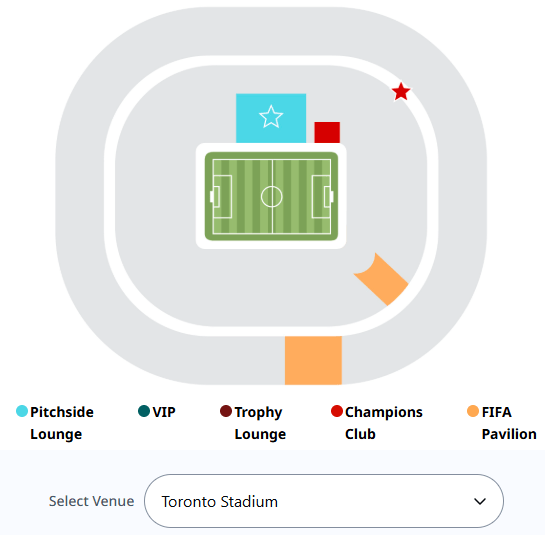Image resolution: width=545 pixels, height=535 pixels.
Task: Click the Champions Club legend label
Action: coord(384,423)
